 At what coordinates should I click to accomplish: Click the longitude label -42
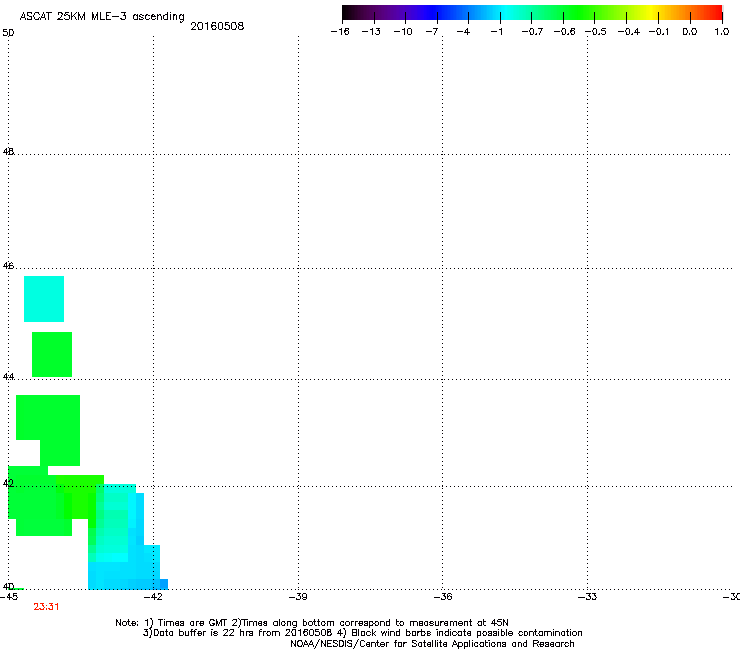pos(153,597)
